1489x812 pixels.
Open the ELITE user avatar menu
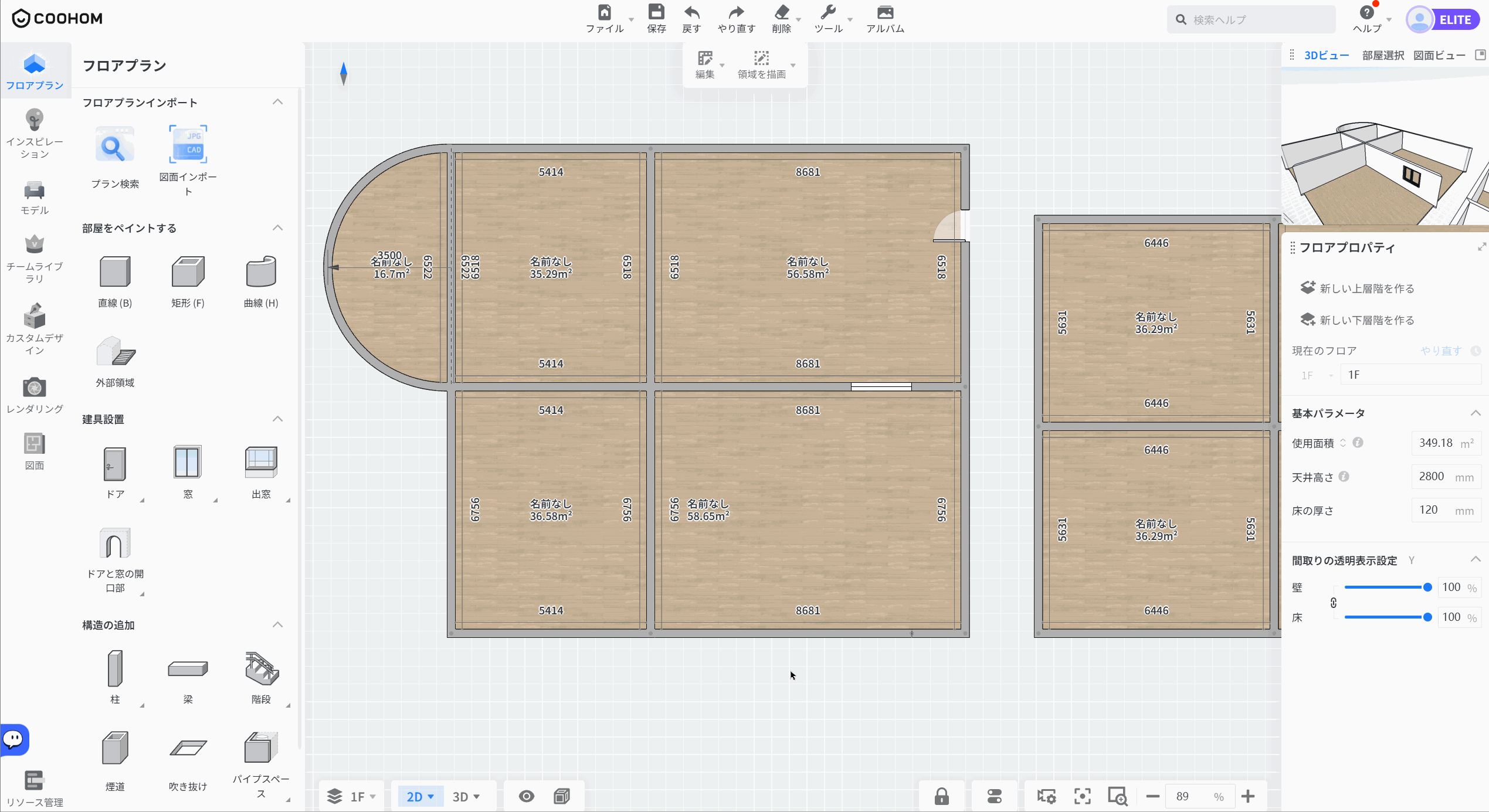point(1443,20)
